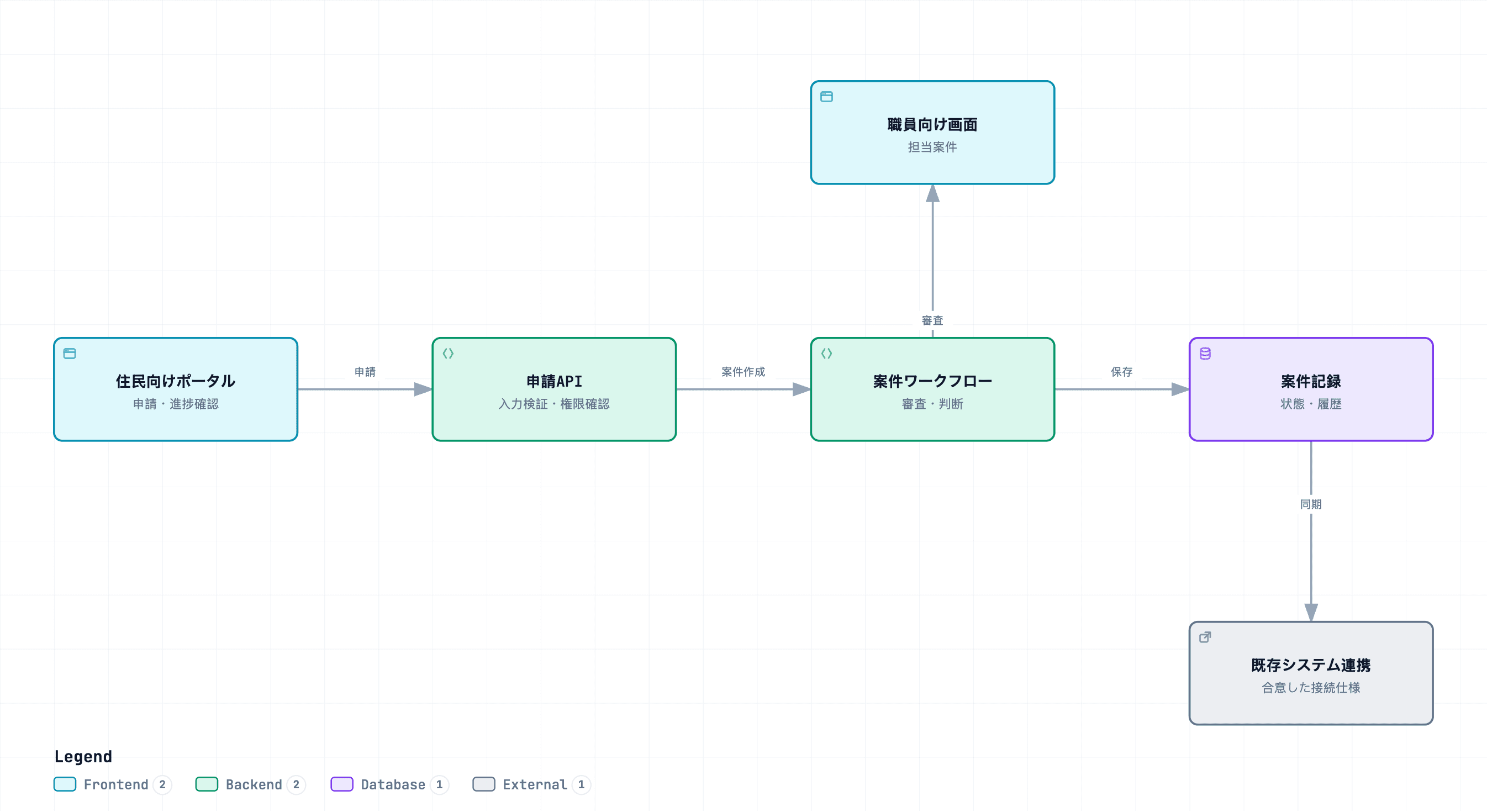Click the 審査・判断 subtitle text
The height and width of the screenshot is (812, 1487).
pos(933,404)
